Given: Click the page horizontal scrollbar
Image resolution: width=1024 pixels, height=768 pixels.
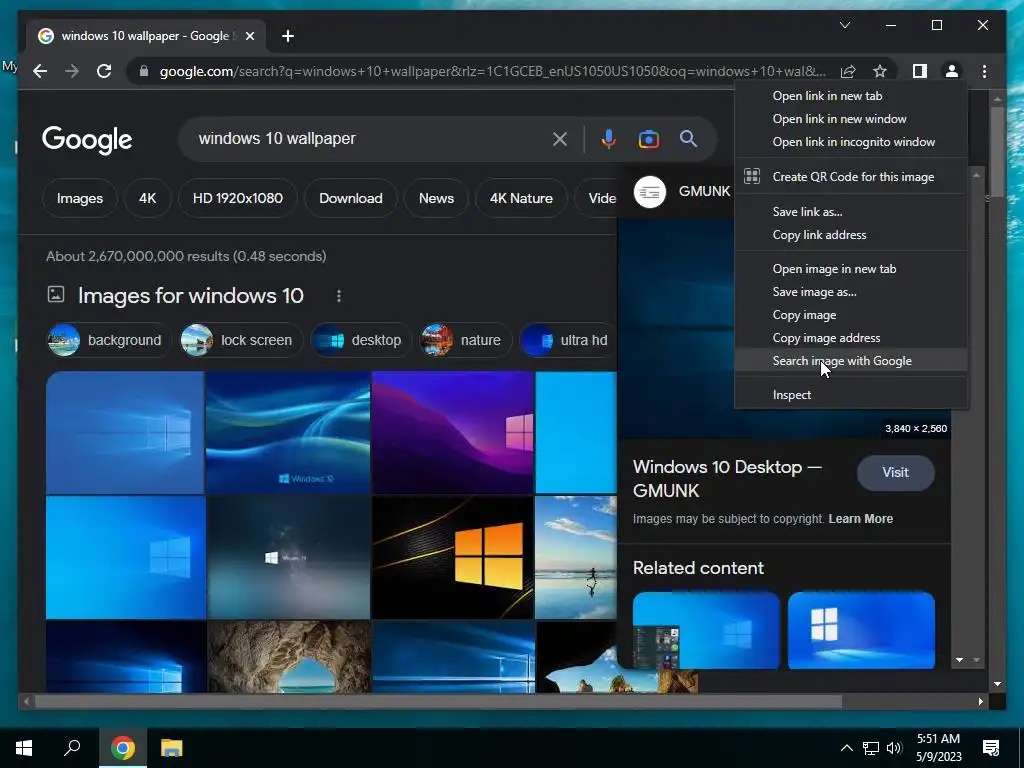Looking at the screenshot, I should click(x=438, y=701).
